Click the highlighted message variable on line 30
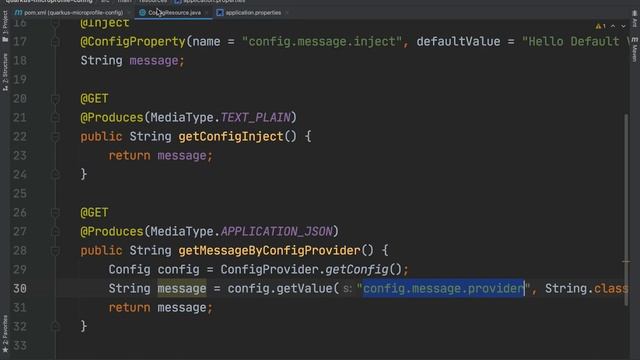The width and height of the screenshot is (640, 360). coord(182,289)
